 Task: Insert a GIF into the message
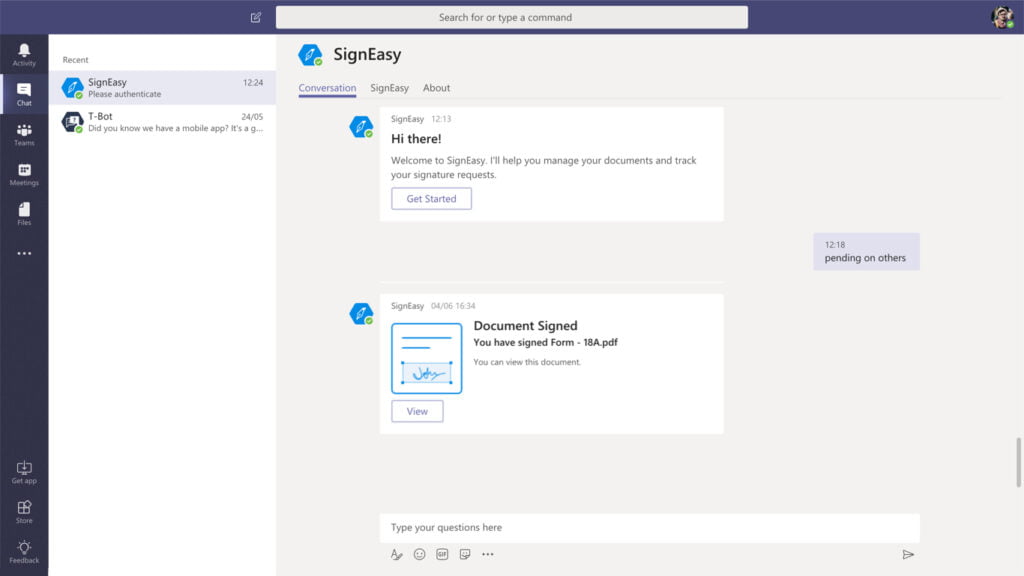coord(442,554)
